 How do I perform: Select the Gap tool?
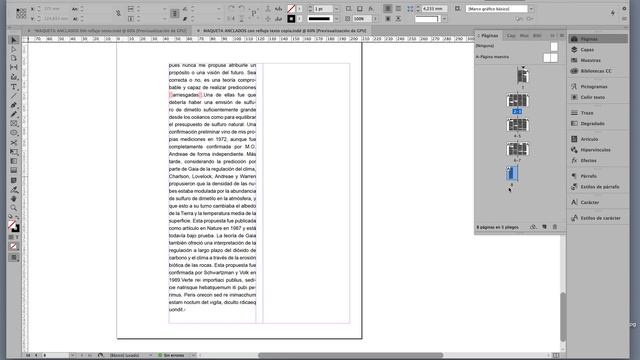(14, 67)
